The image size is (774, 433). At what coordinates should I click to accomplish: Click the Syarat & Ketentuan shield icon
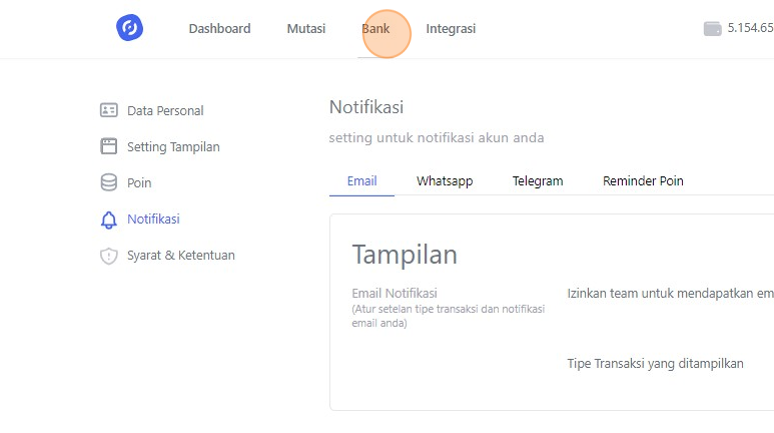point(109,256)
